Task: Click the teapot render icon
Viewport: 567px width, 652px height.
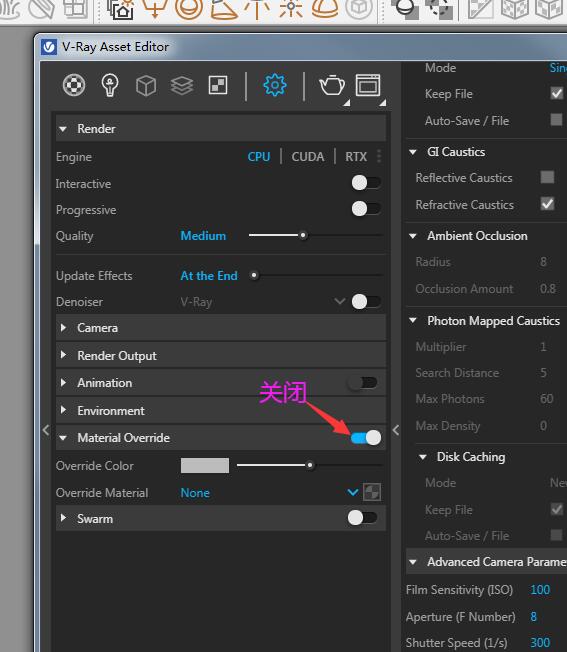Action: tap(332, 85)
